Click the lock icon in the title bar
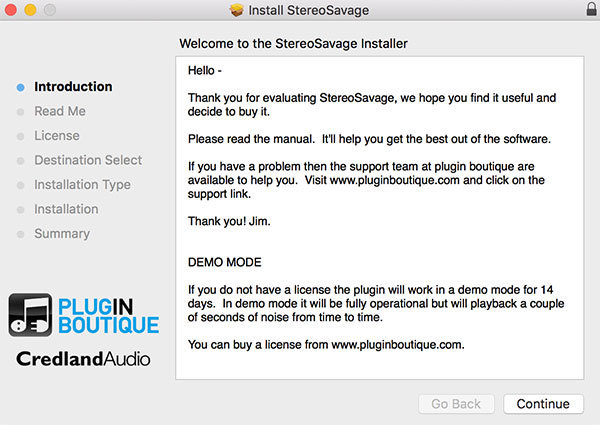This screenshot has height=425, width=600. point(588,10)
